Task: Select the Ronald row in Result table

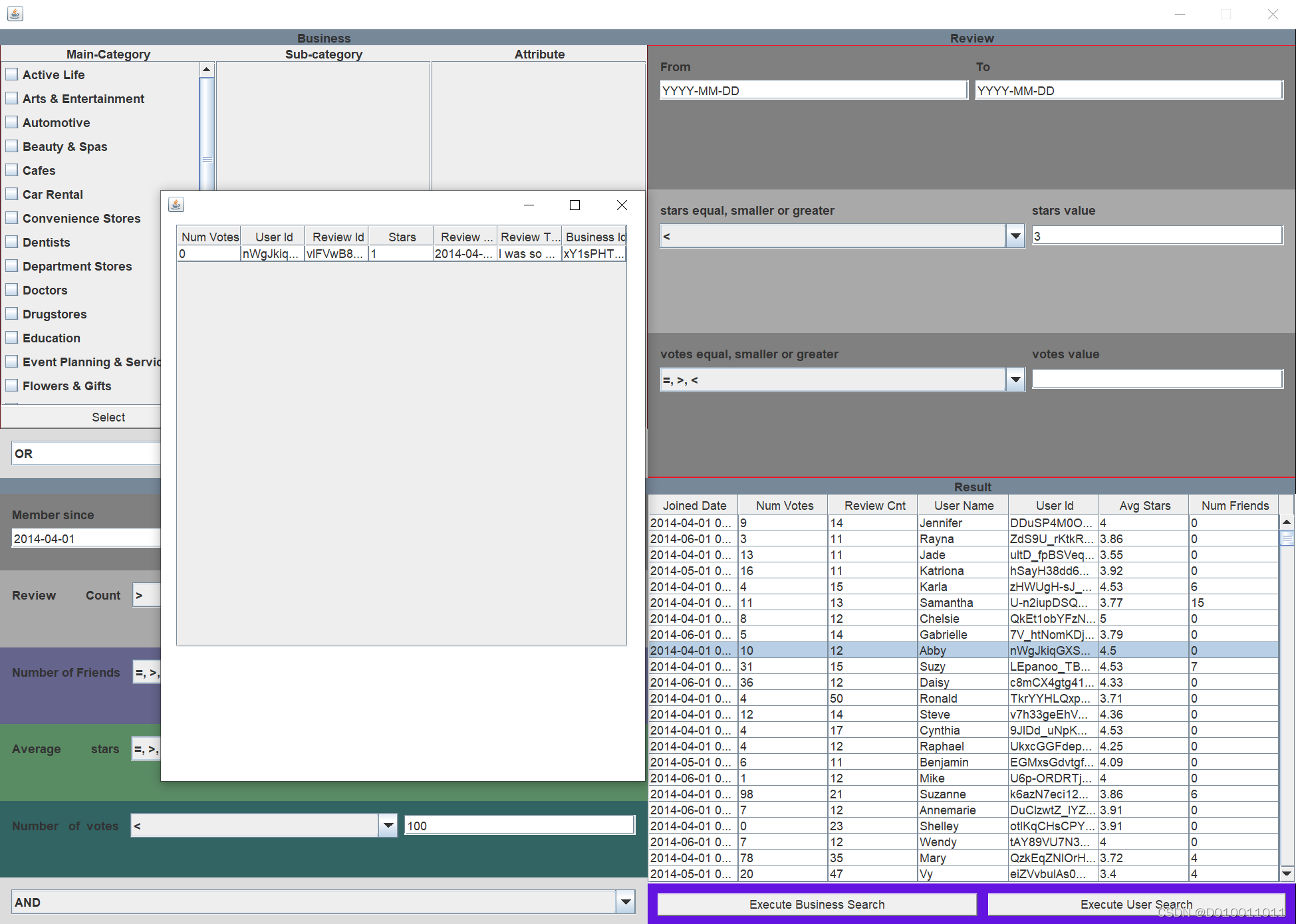Action: pos(964,698)
